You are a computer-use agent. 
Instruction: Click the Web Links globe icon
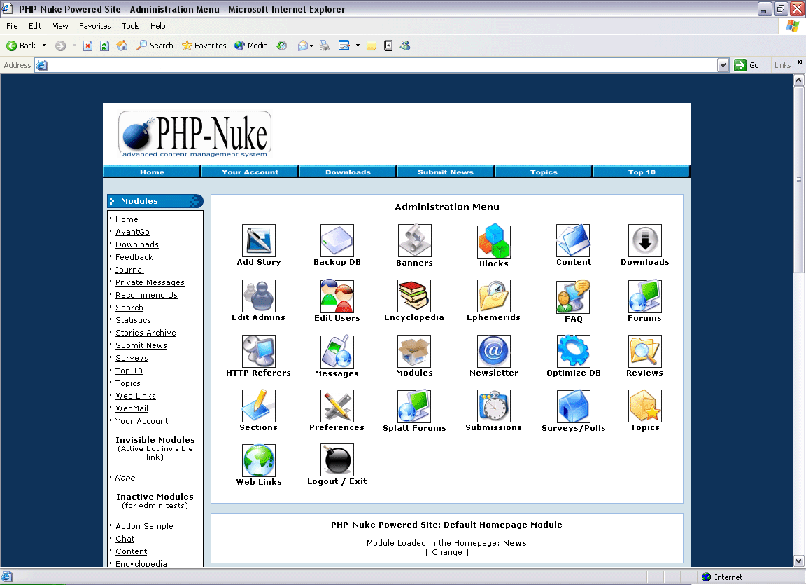[x=258, y=459]
